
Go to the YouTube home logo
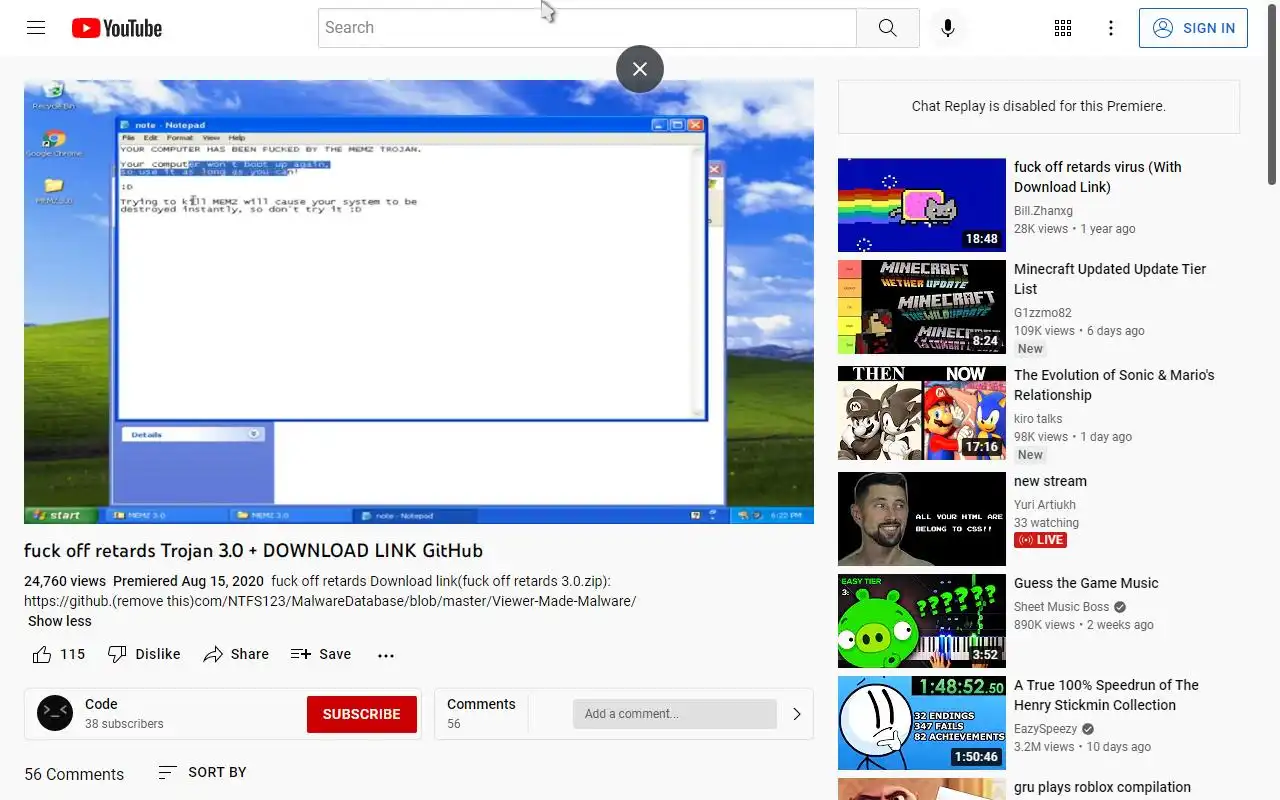[x=117, y=28]
